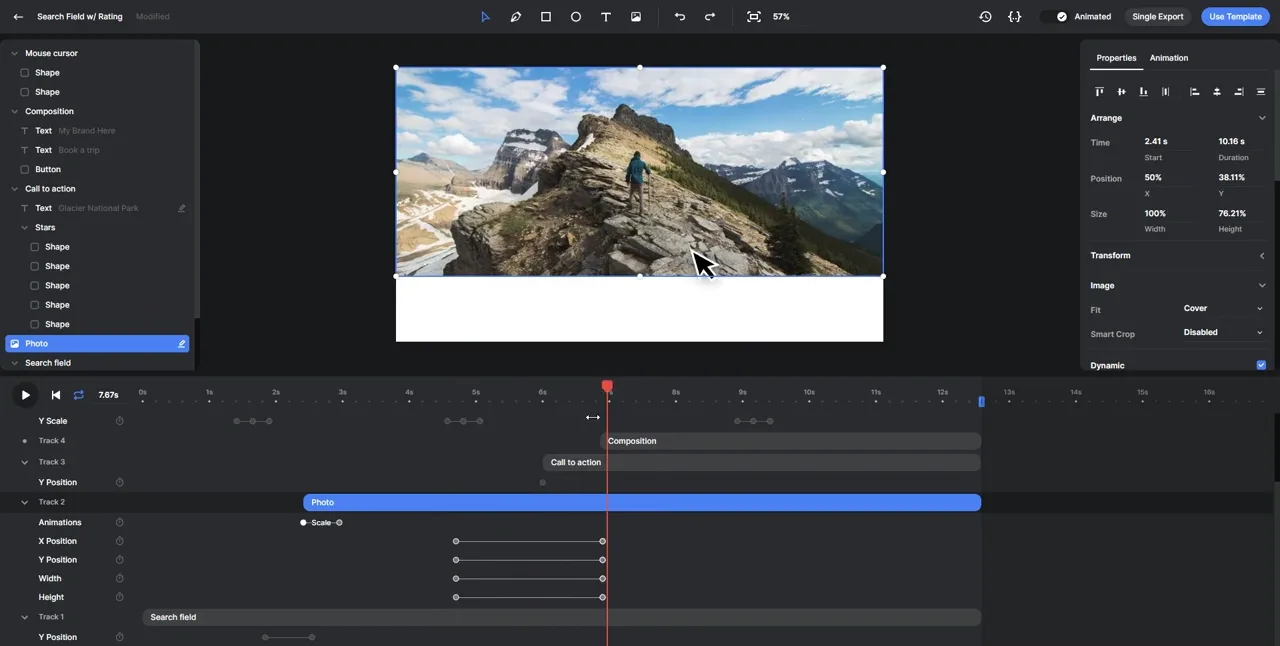
Task: Select the Text tool
Action: [x=605, y=16]
